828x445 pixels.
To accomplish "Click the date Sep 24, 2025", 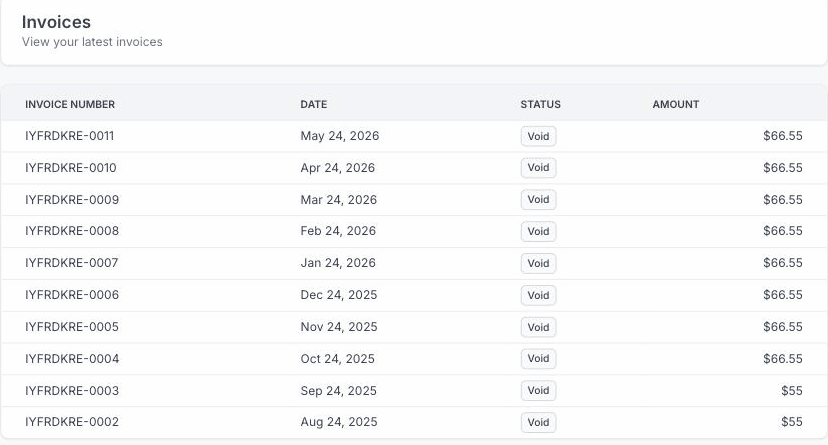I will (338, 391).
